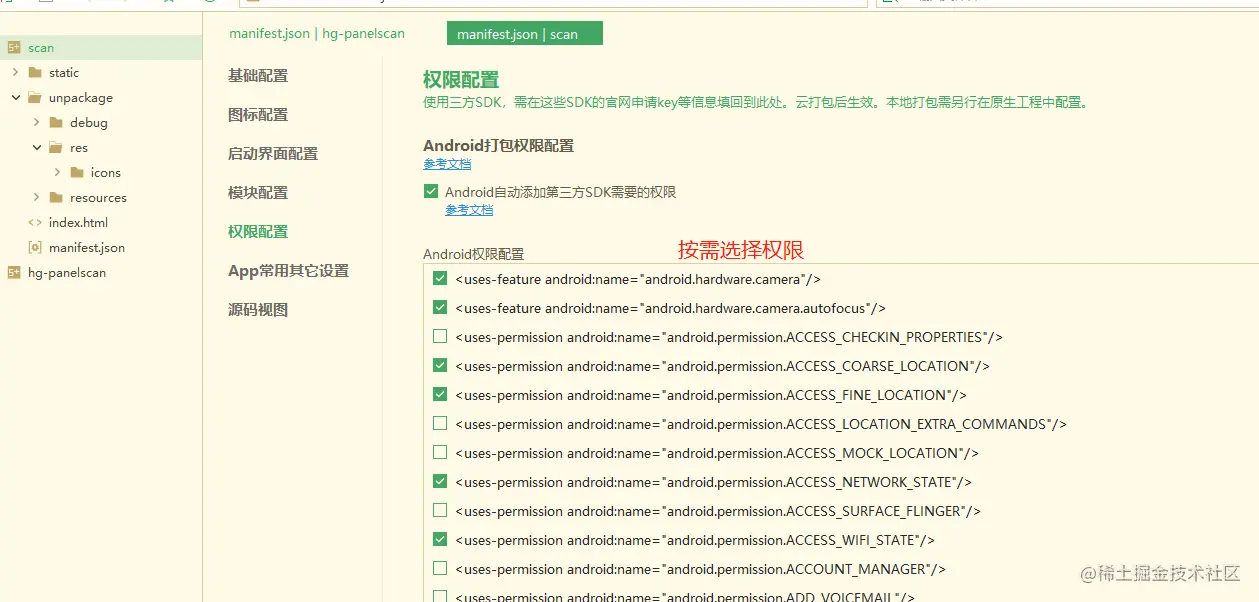This screenshot has width=1259, height=602.
Task: Open 基础配置 section
Action: coord(258,76)
